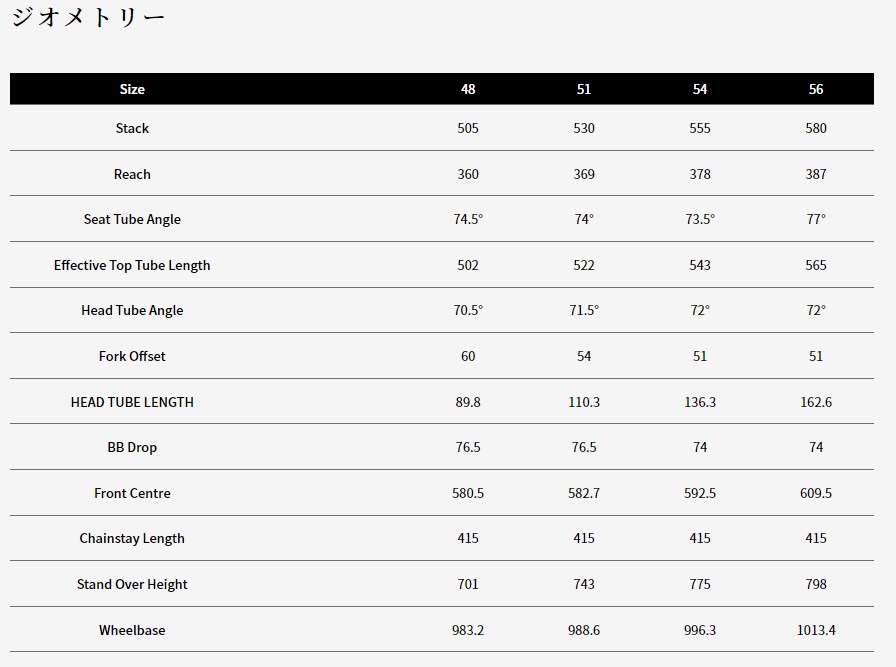Click the 74.5° seat tube angle value

click(x=468, y=219)
